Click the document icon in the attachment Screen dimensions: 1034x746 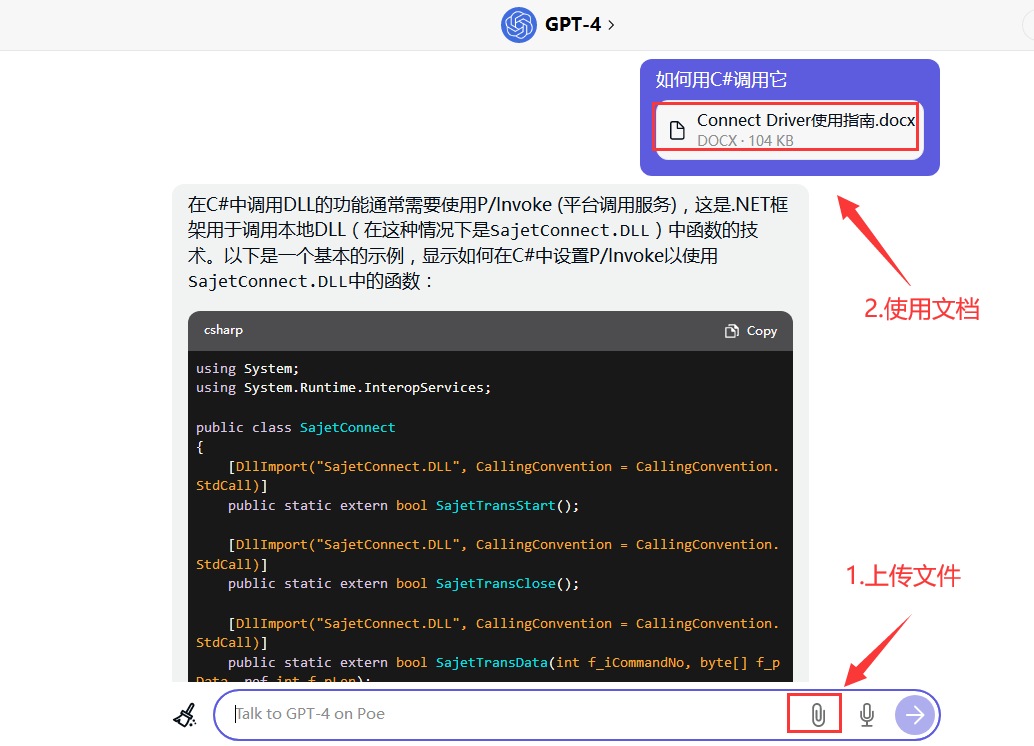click(677, 130)
